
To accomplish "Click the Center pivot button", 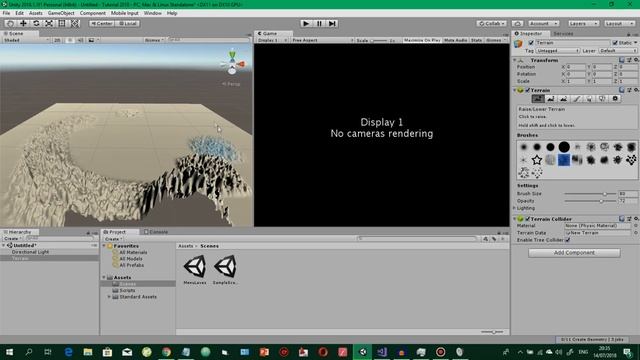I will tap(102, 24).
